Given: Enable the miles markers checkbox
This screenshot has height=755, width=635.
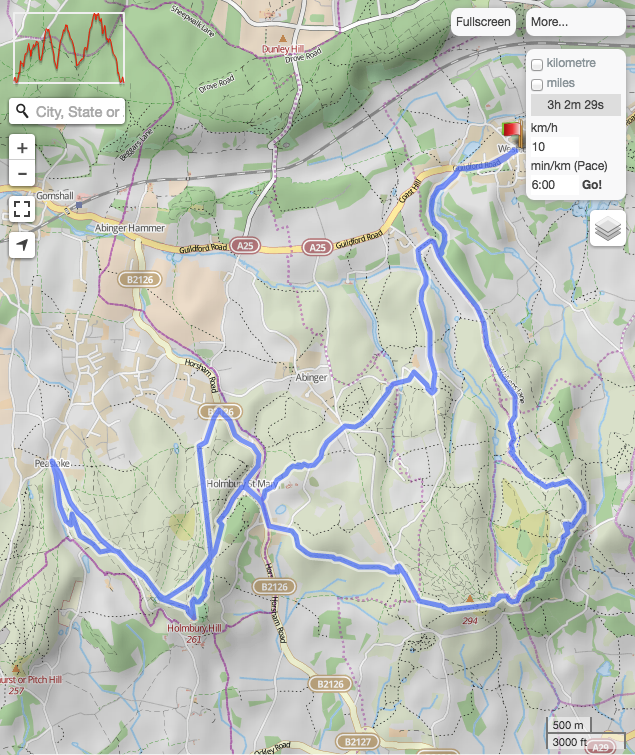Looking at the screenshot, I should click(537, 84).
